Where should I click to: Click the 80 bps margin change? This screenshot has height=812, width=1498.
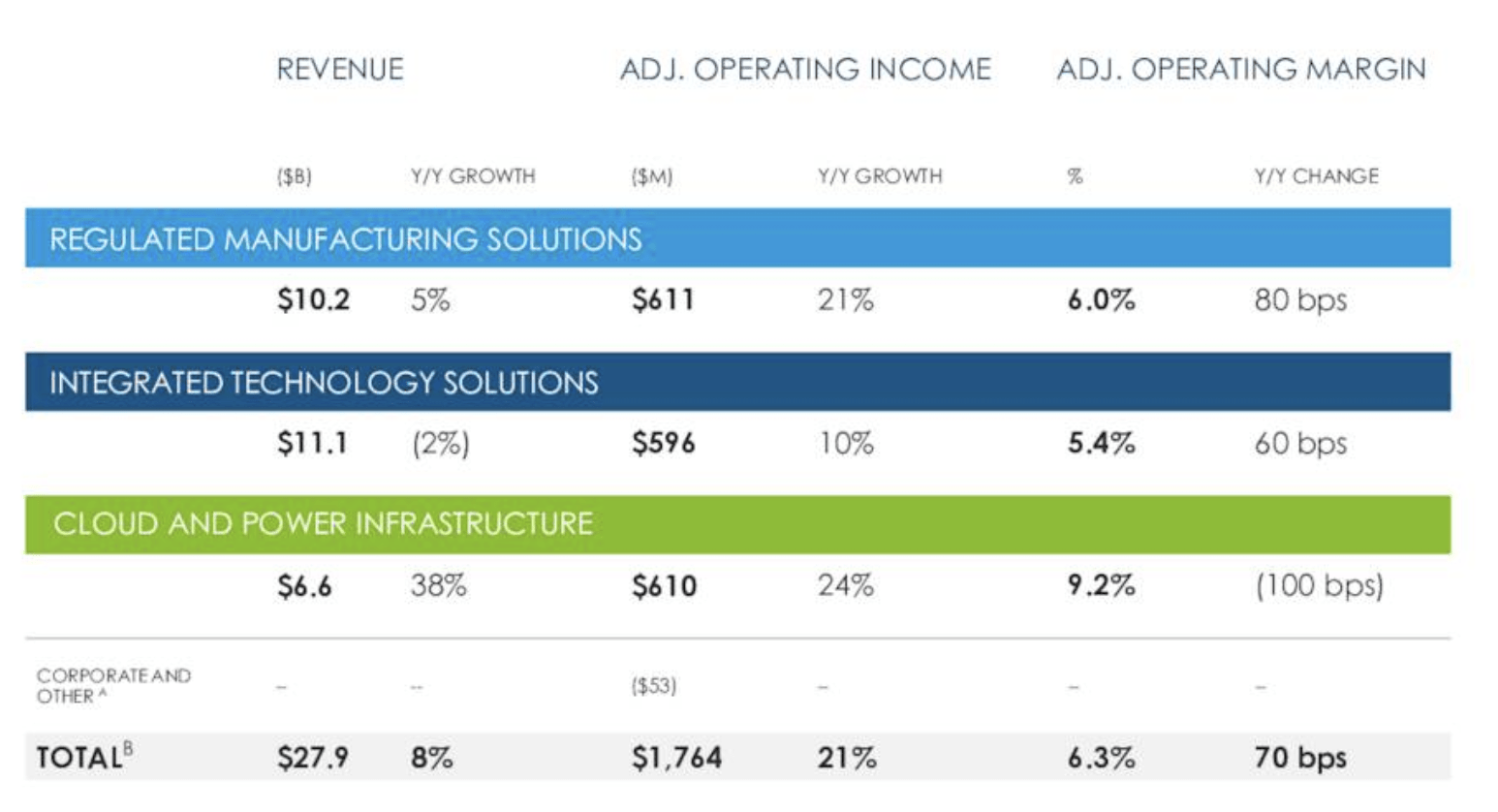(1300, 300)
